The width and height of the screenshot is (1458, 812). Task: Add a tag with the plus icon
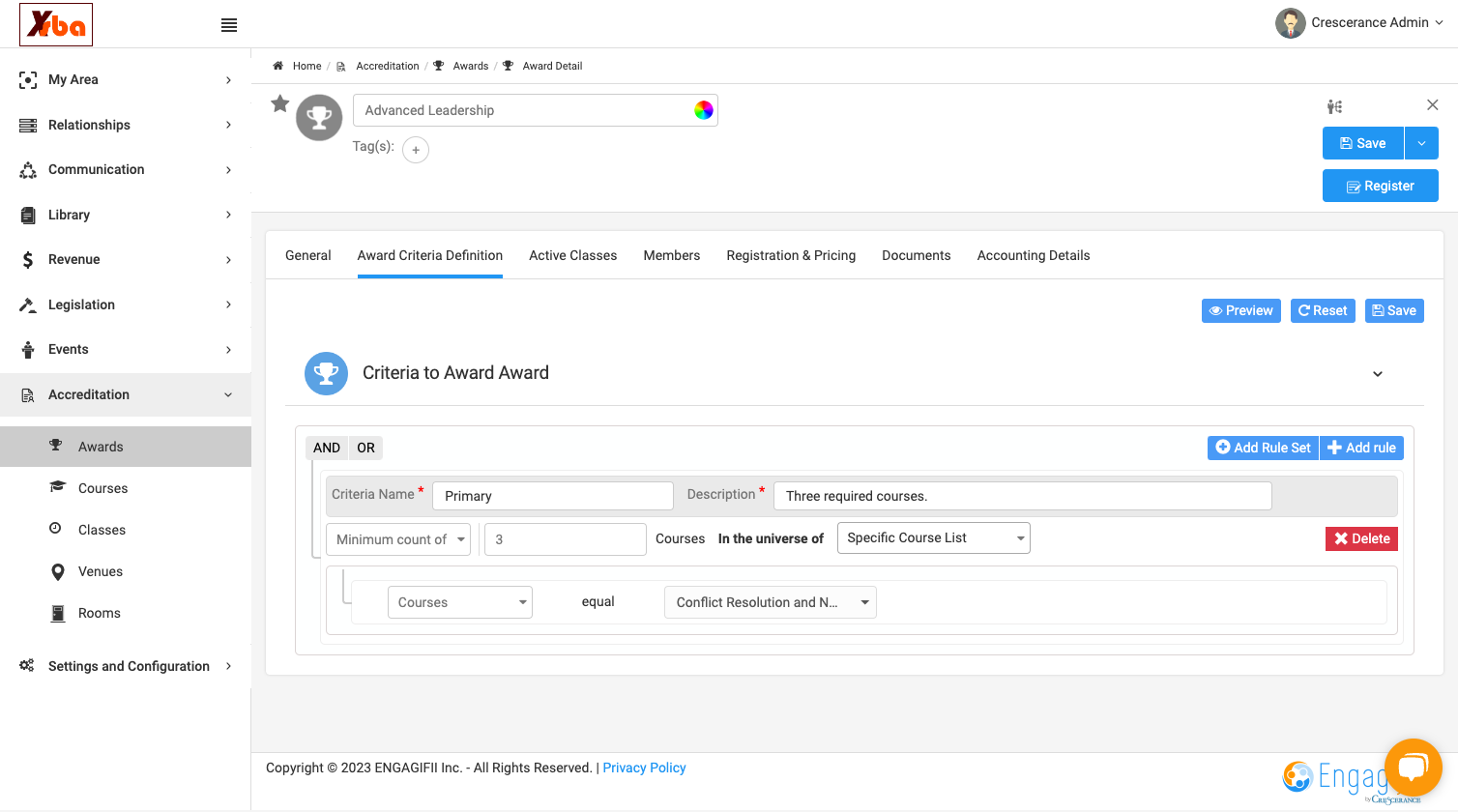[x=416, y=150]
